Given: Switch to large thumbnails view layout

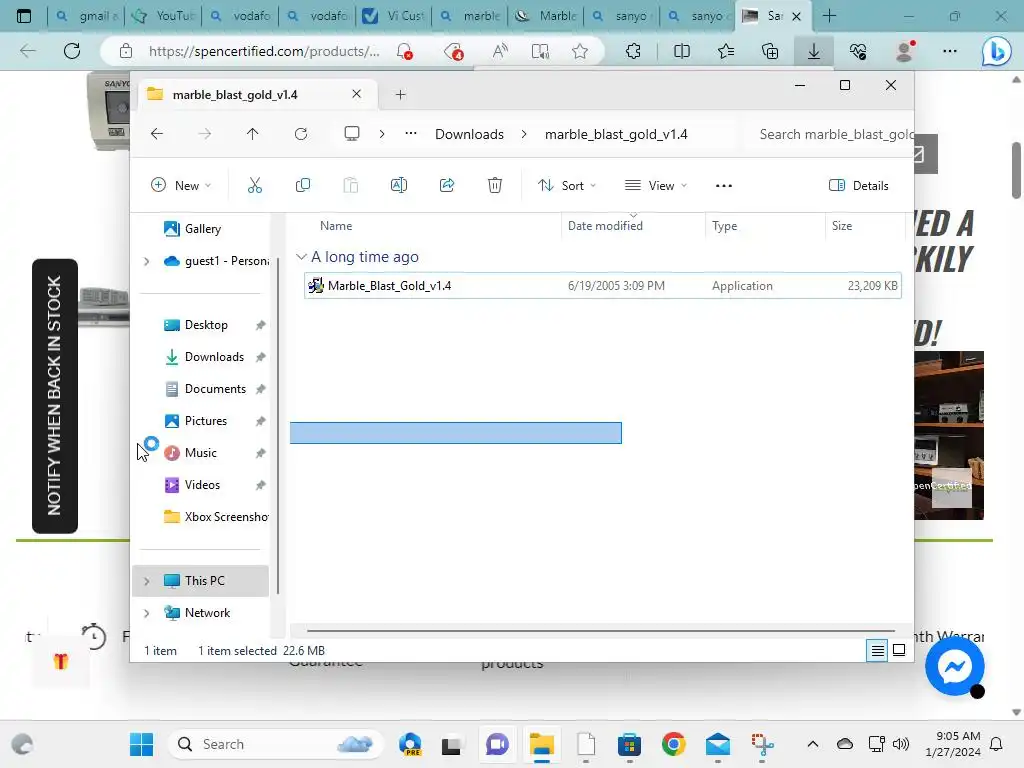Looking at the screenshot, I should pos(899,650).
